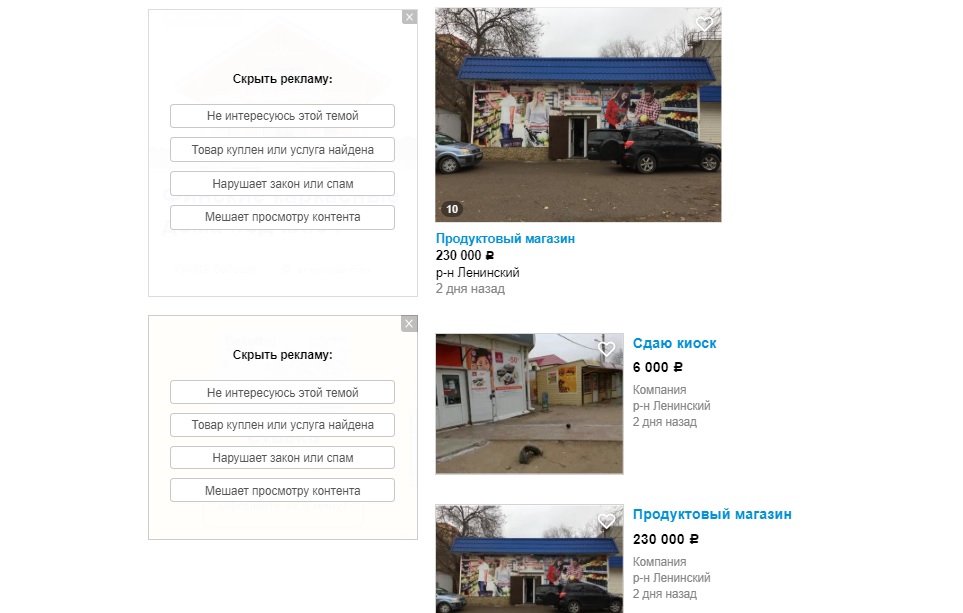Screen dimensions: 963x613
Task: Favorite the bottom Продуктовый магазин heart
Action: coord(606,521)
